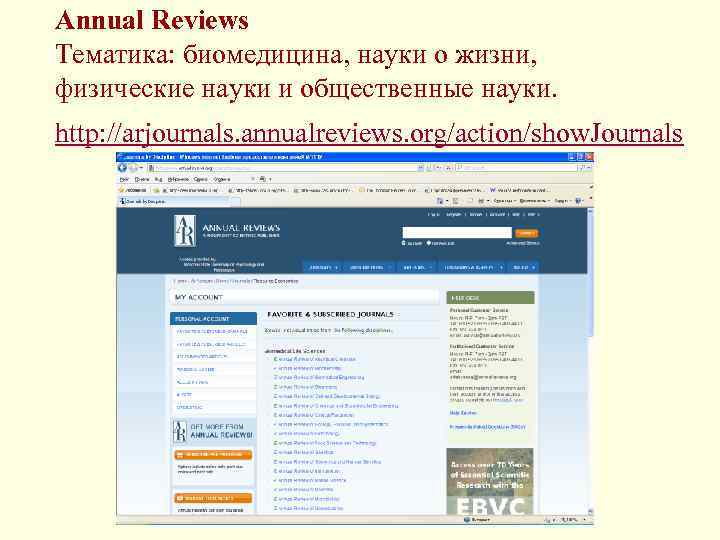Click the PERSONAL ACCOUNT sidebar header
Image resolution: width=720 pixels, height=540 pixels.
(x=214, y=319)
